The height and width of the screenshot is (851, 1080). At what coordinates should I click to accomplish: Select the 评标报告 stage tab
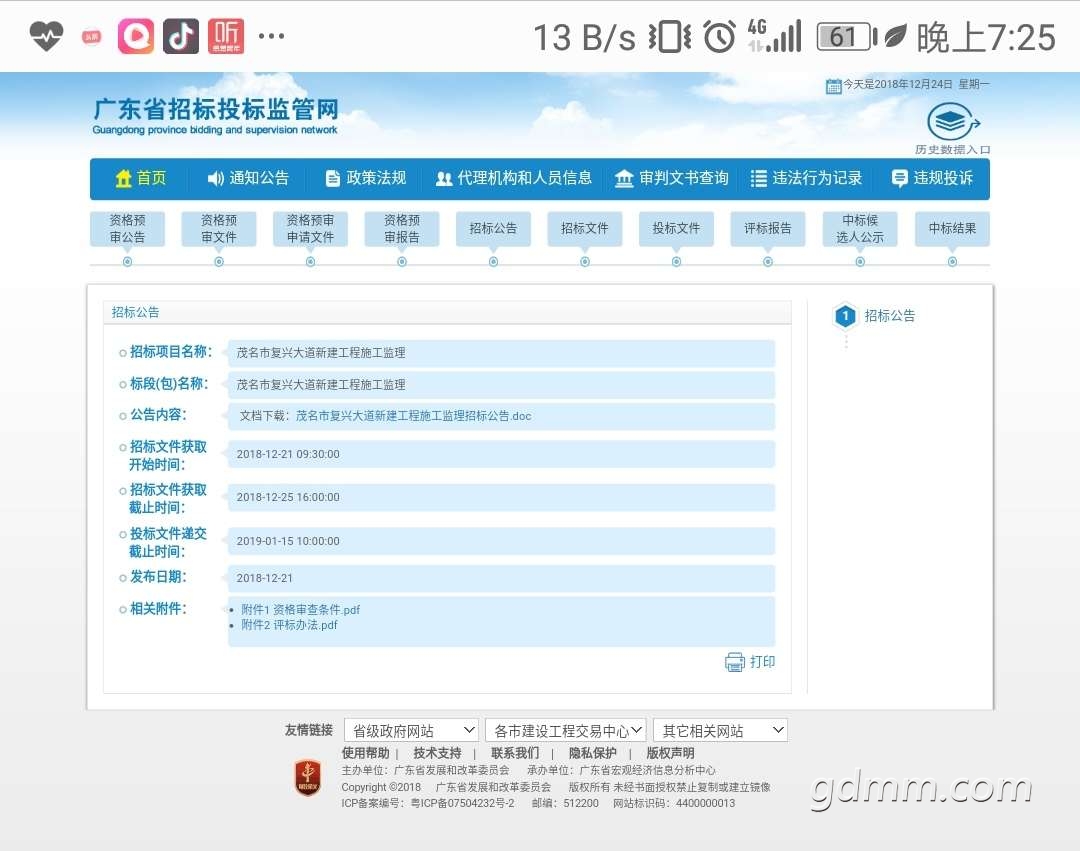[768, 228]
